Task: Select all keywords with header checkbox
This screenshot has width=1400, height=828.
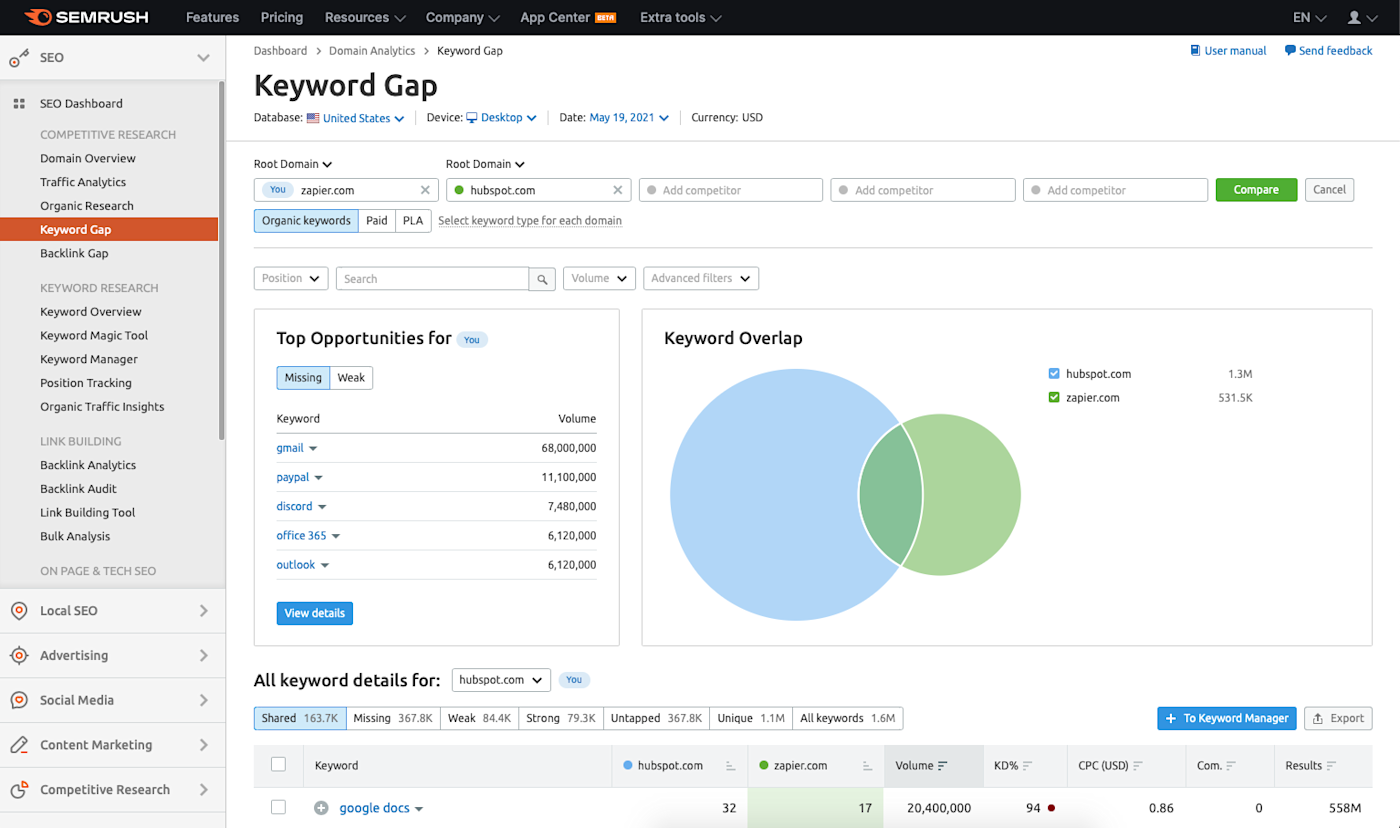Action: pyautogui.click(x=279, y=765)
